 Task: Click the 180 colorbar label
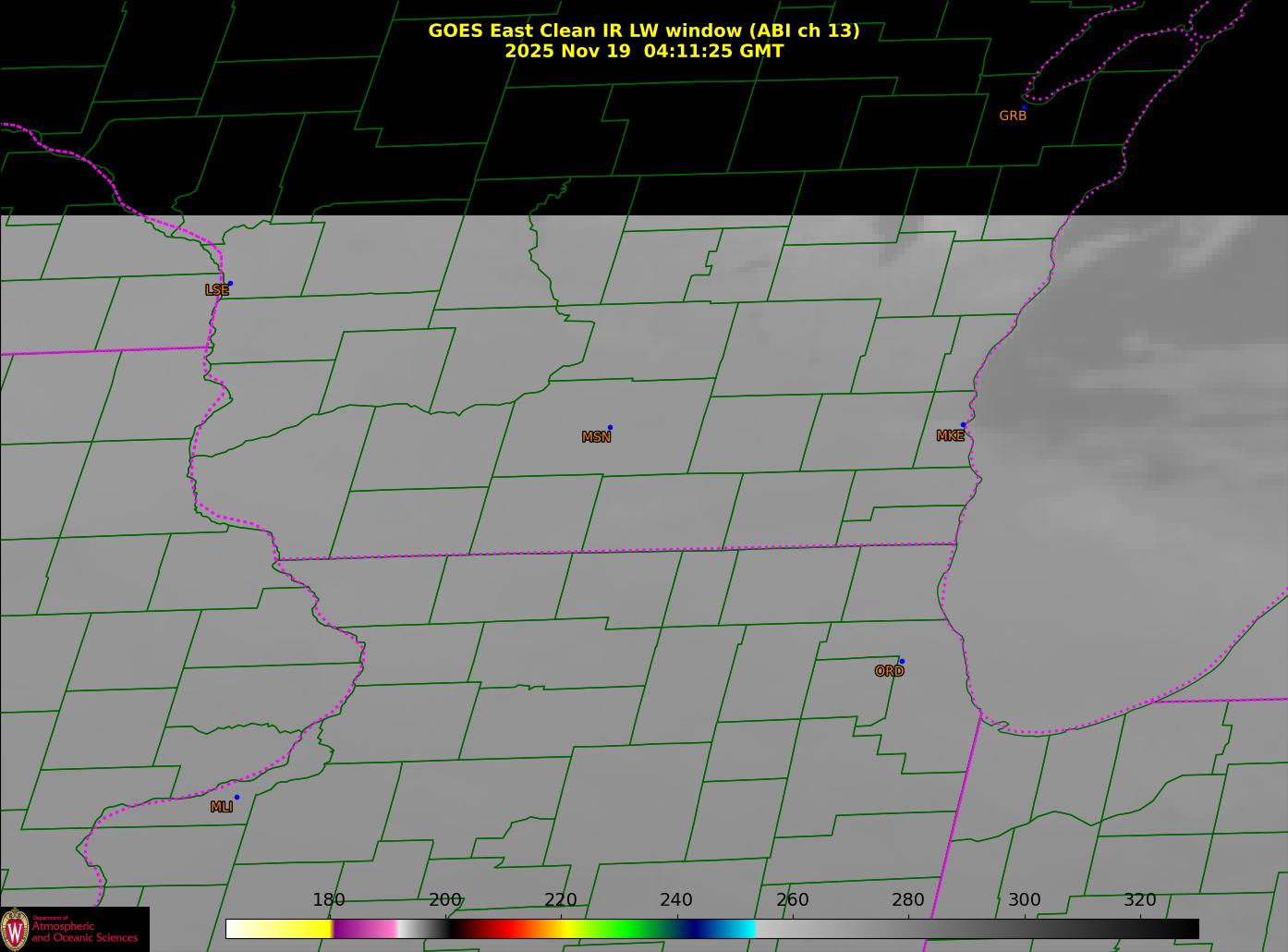[x=328, y=900]
